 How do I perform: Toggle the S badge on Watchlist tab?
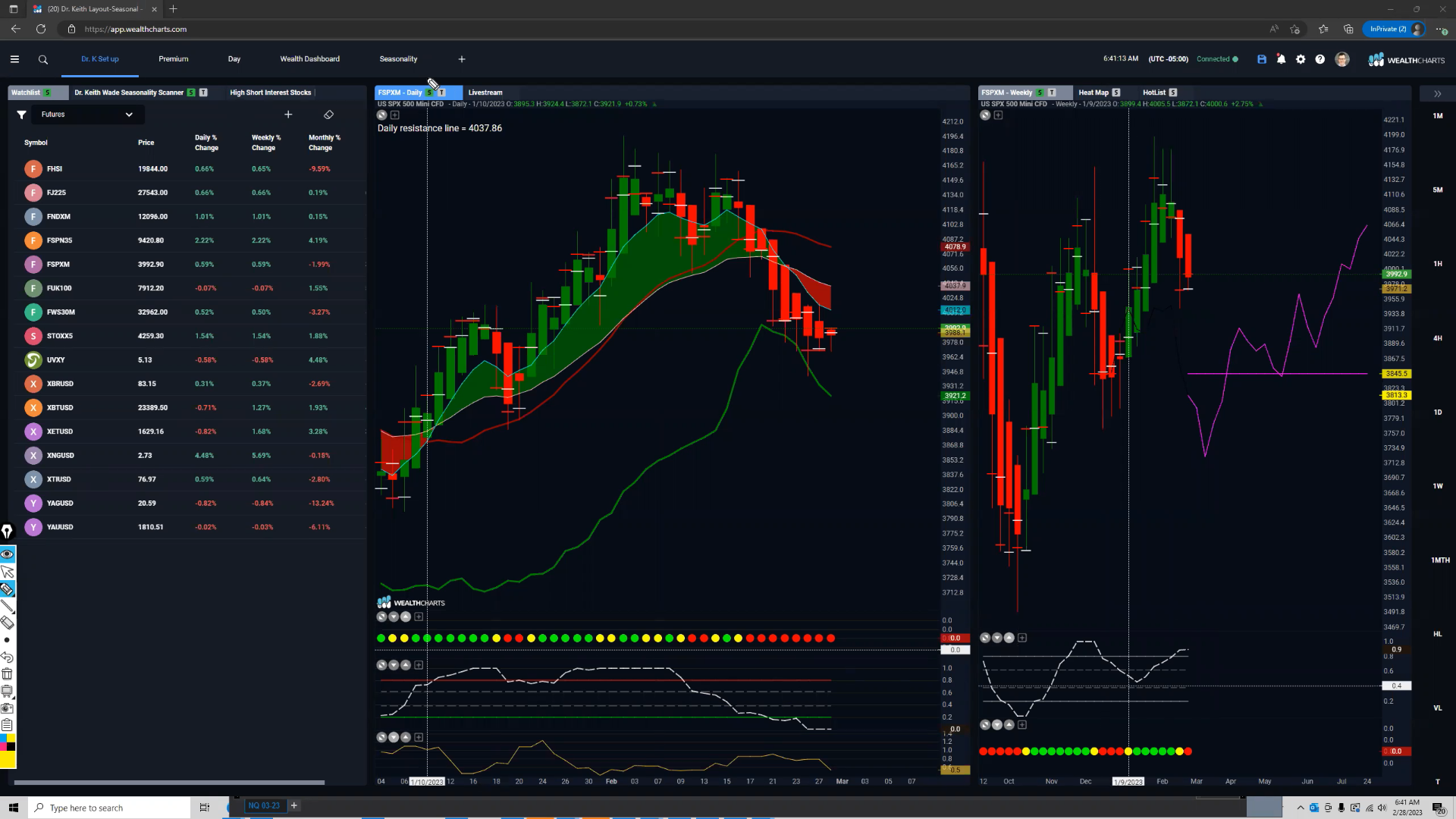pos(47,93)
